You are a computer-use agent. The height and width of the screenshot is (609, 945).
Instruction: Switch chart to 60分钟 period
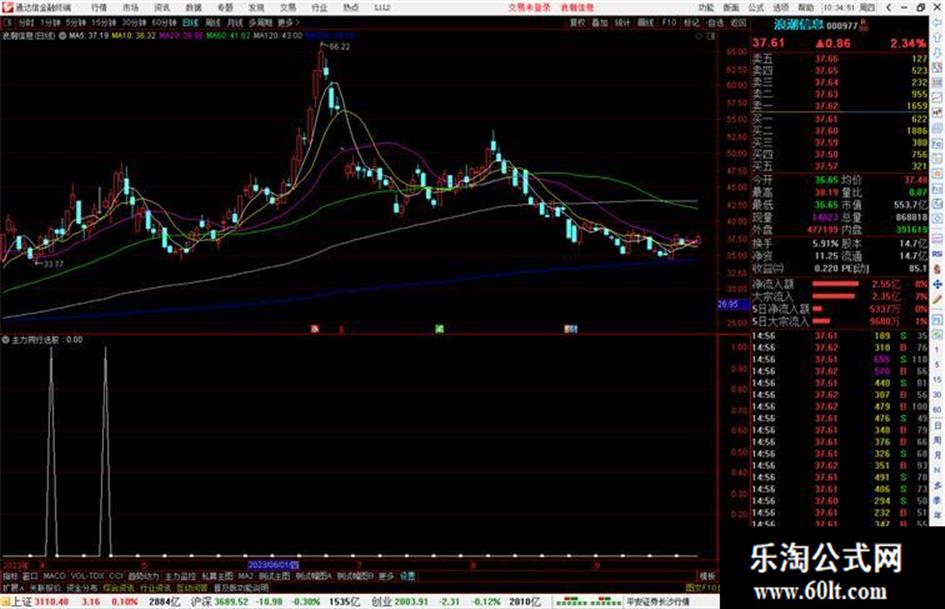[164, 23]
